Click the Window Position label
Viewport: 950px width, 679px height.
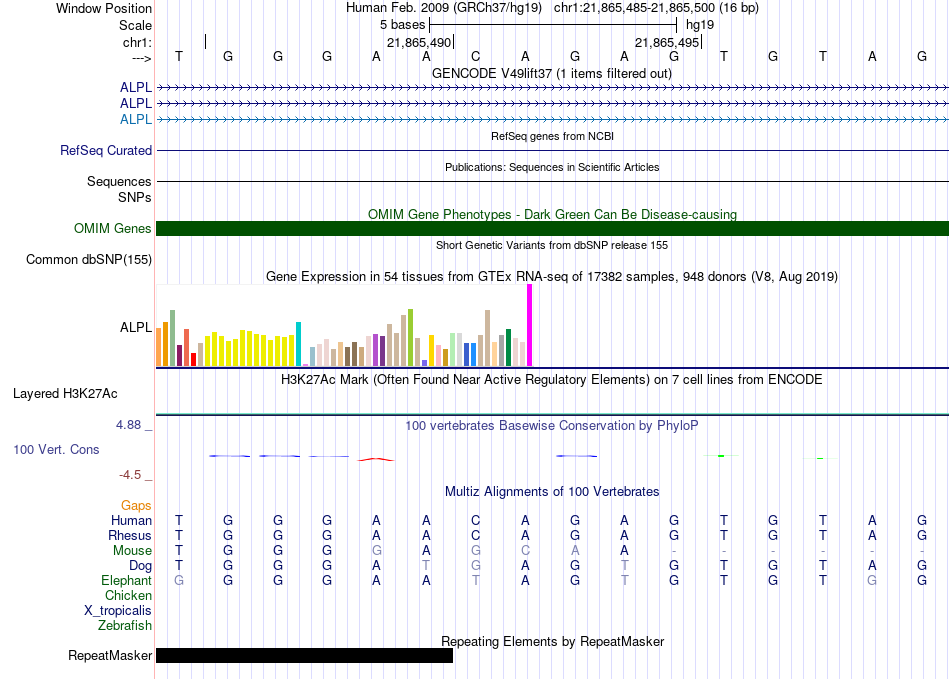pos(104,8)
